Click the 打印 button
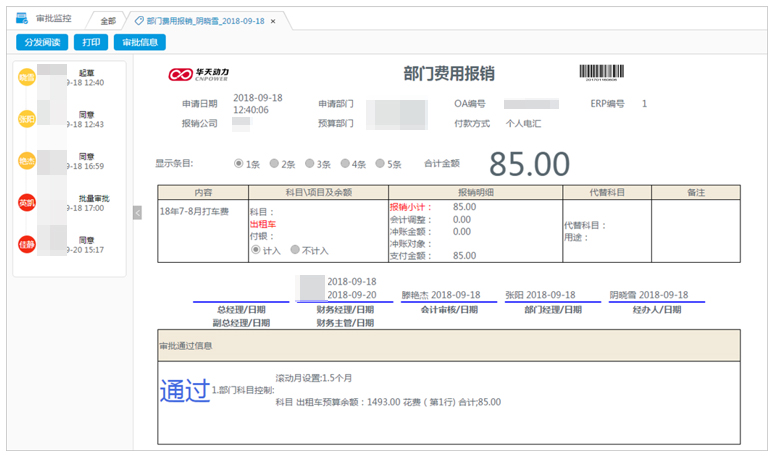 (91, 42)
